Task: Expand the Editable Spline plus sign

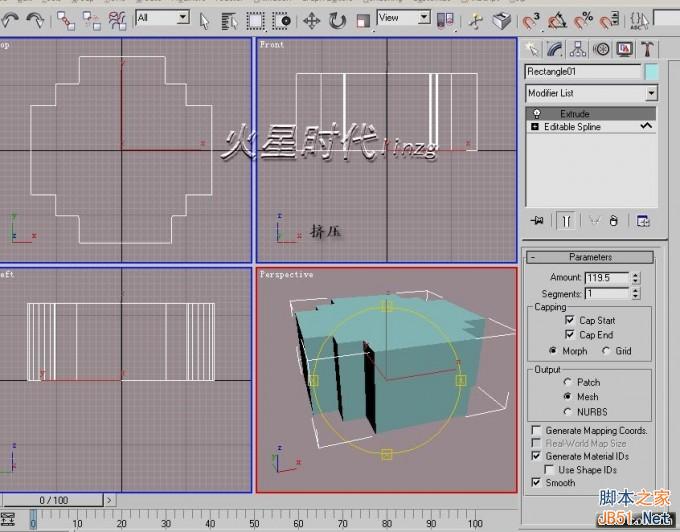Action: click(x=535, y=127)
